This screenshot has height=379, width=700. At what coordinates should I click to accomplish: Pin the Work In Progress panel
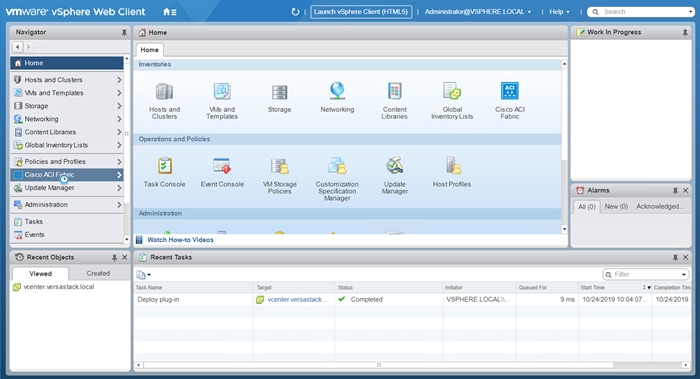(685, 33)
